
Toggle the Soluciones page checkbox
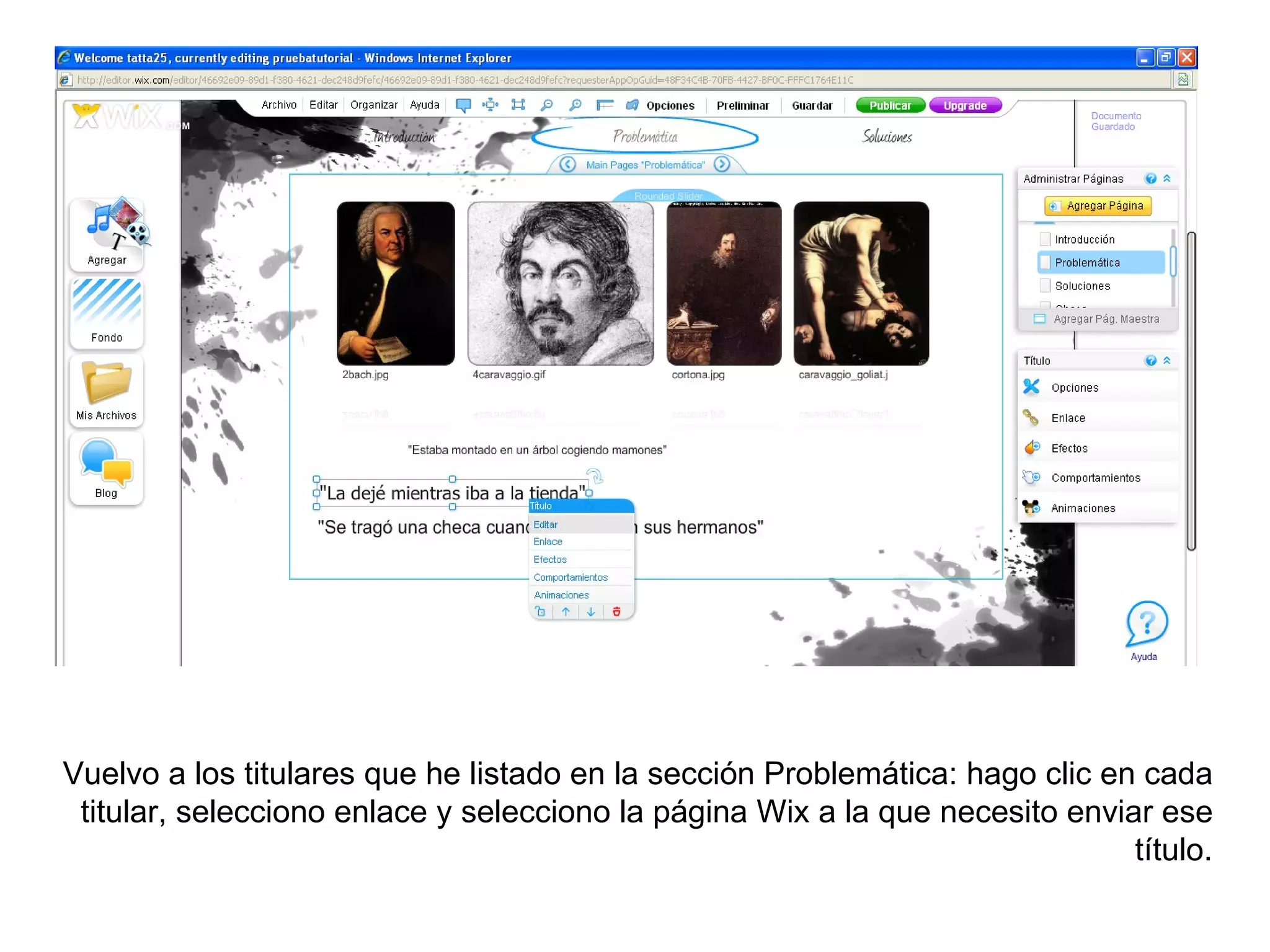tap(1045, 285)
